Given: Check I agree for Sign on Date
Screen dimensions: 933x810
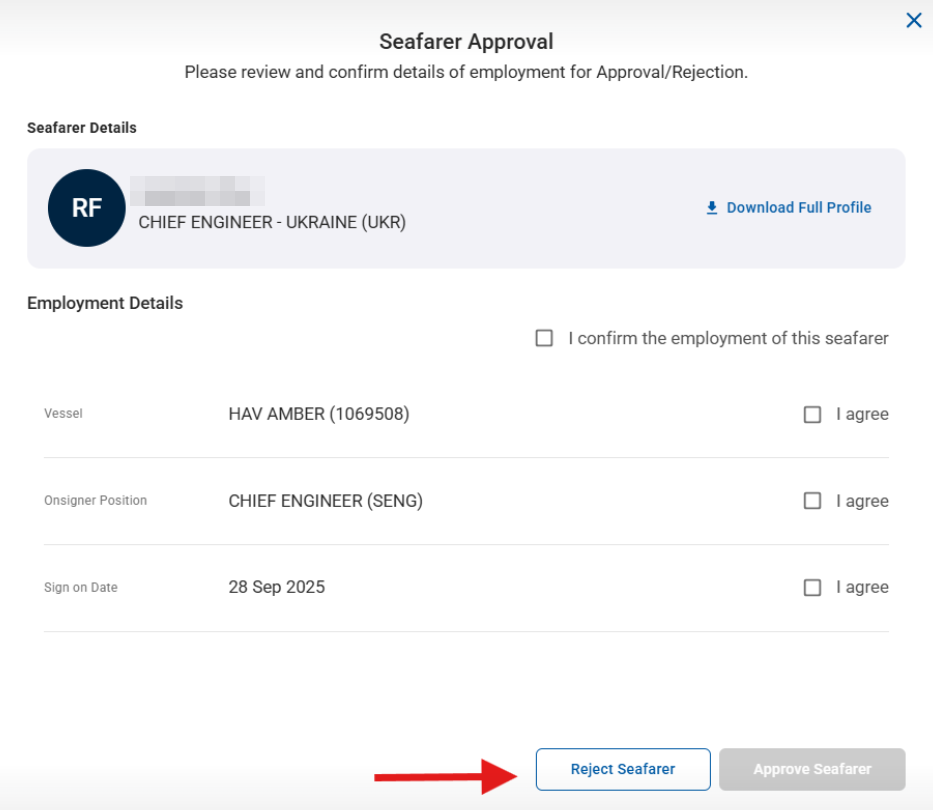Looking at the screenshot, I should [812, 588].
